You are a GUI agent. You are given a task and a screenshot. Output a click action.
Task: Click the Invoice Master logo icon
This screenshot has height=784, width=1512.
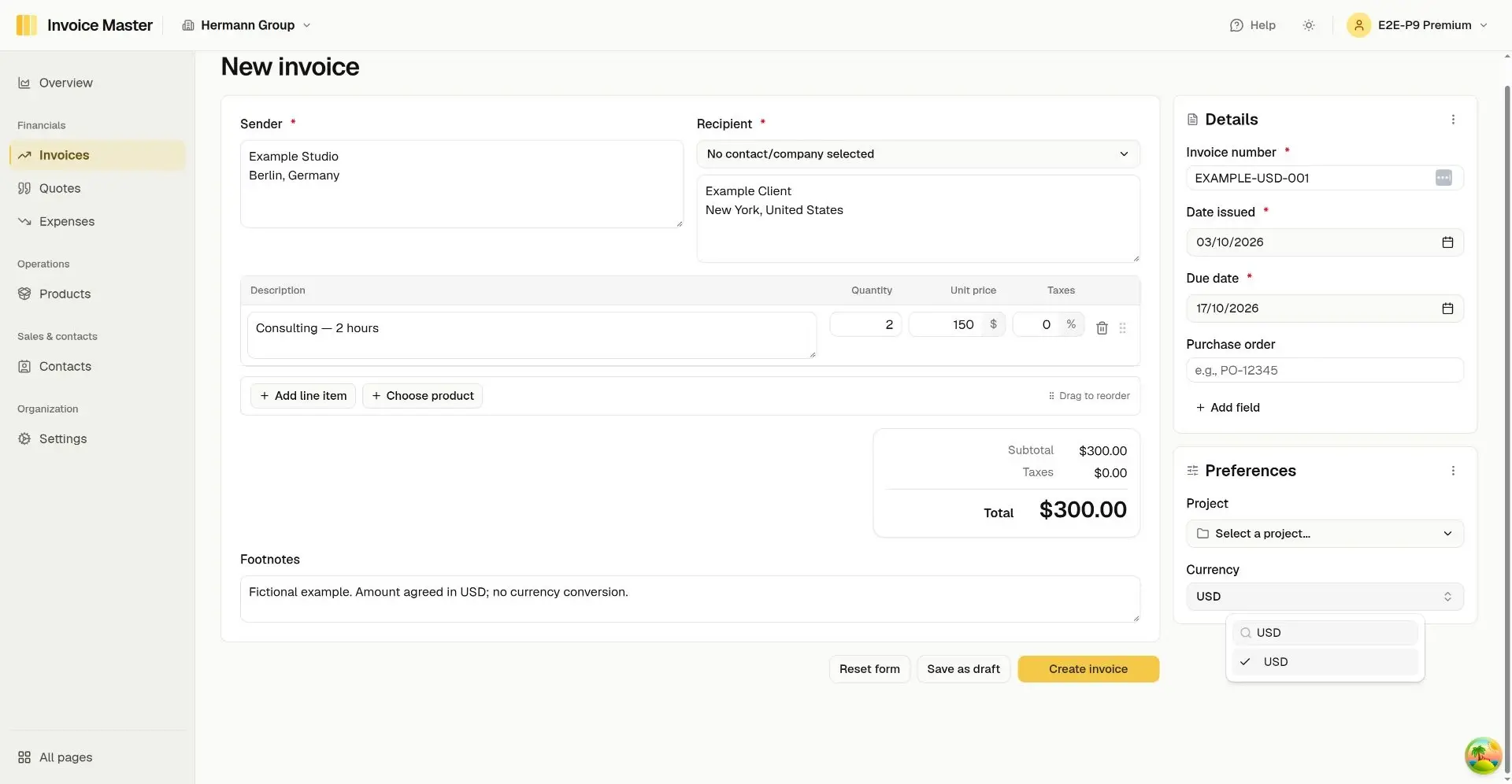(x=26, y=25)
